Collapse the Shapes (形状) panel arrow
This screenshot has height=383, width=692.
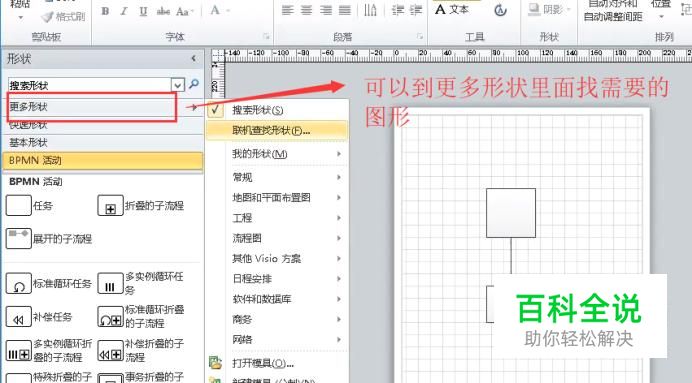point(194,58)
